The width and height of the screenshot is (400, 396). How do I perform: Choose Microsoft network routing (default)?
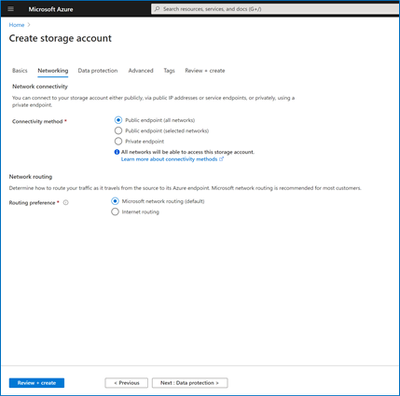pos(115,201)
